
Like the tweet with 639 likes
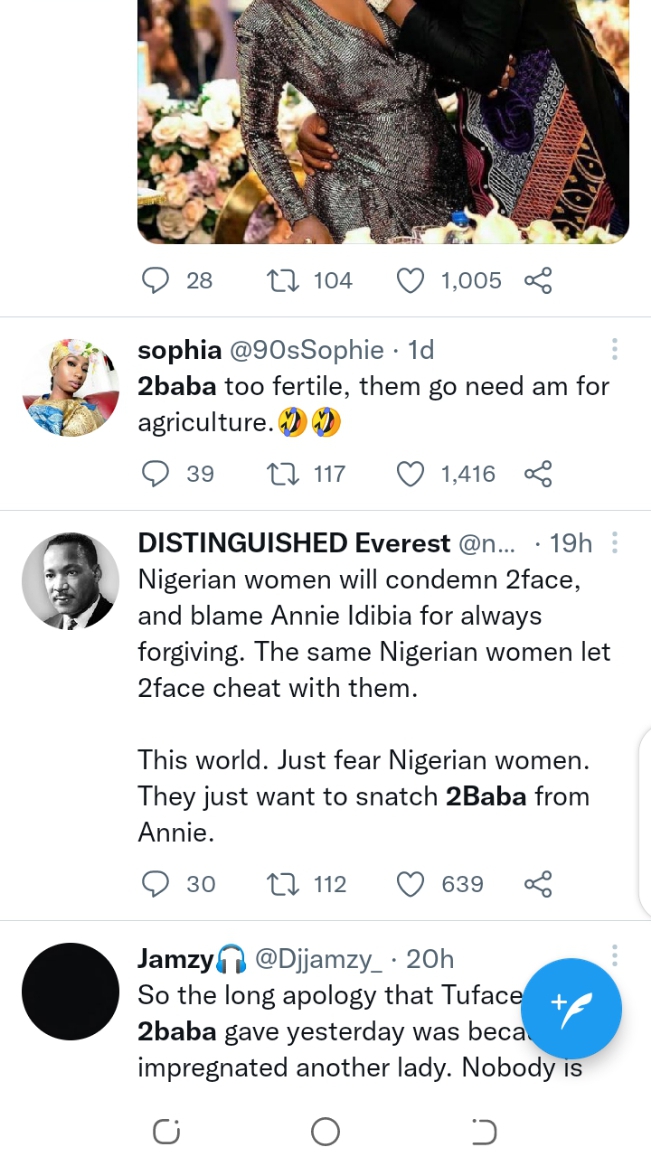[x=410, y=884]
